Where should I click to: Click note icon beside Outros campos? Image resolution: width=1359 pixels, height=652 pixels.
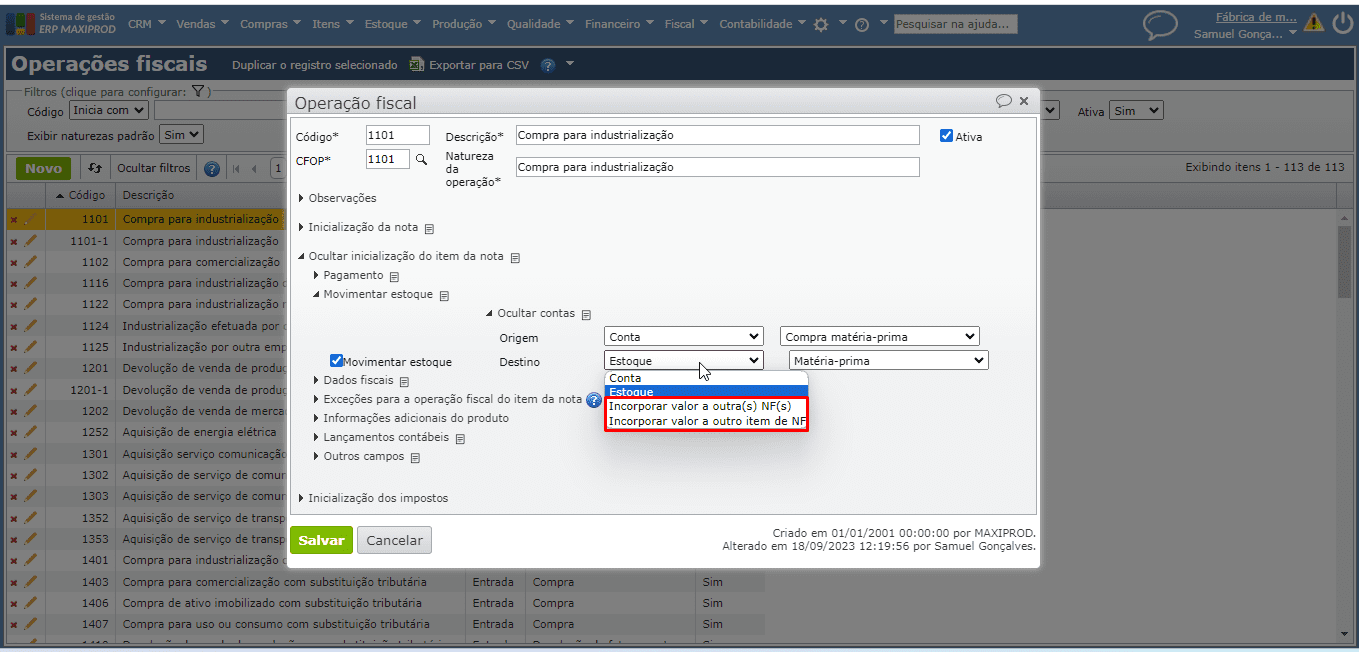(415, 457)
